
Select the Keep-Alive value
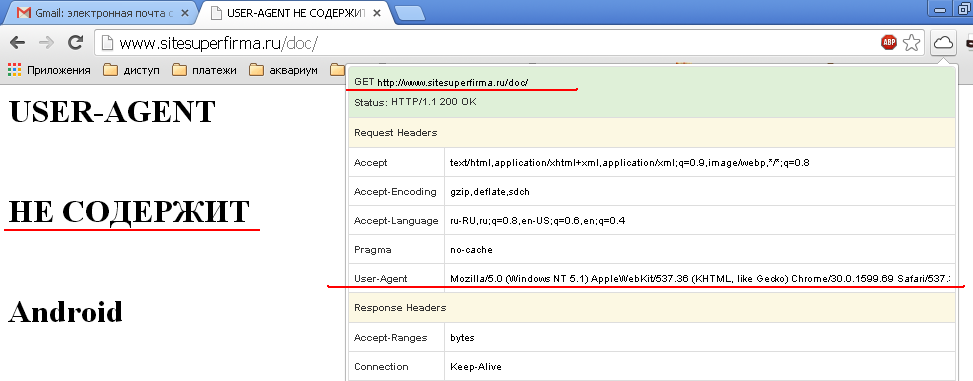coord(476,367)
